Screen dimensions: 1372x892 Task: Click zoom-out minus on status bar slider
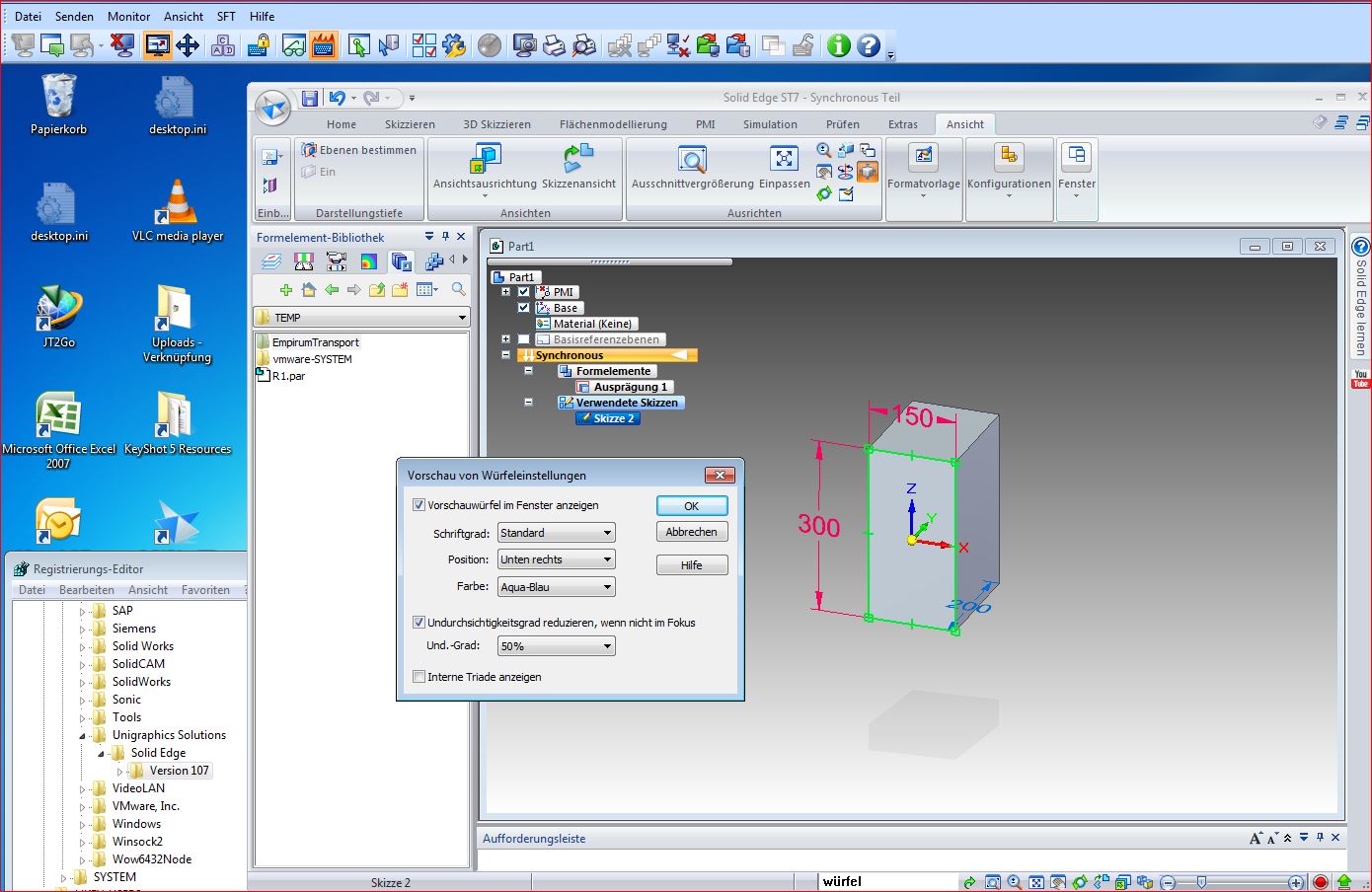coord(1169,882)
